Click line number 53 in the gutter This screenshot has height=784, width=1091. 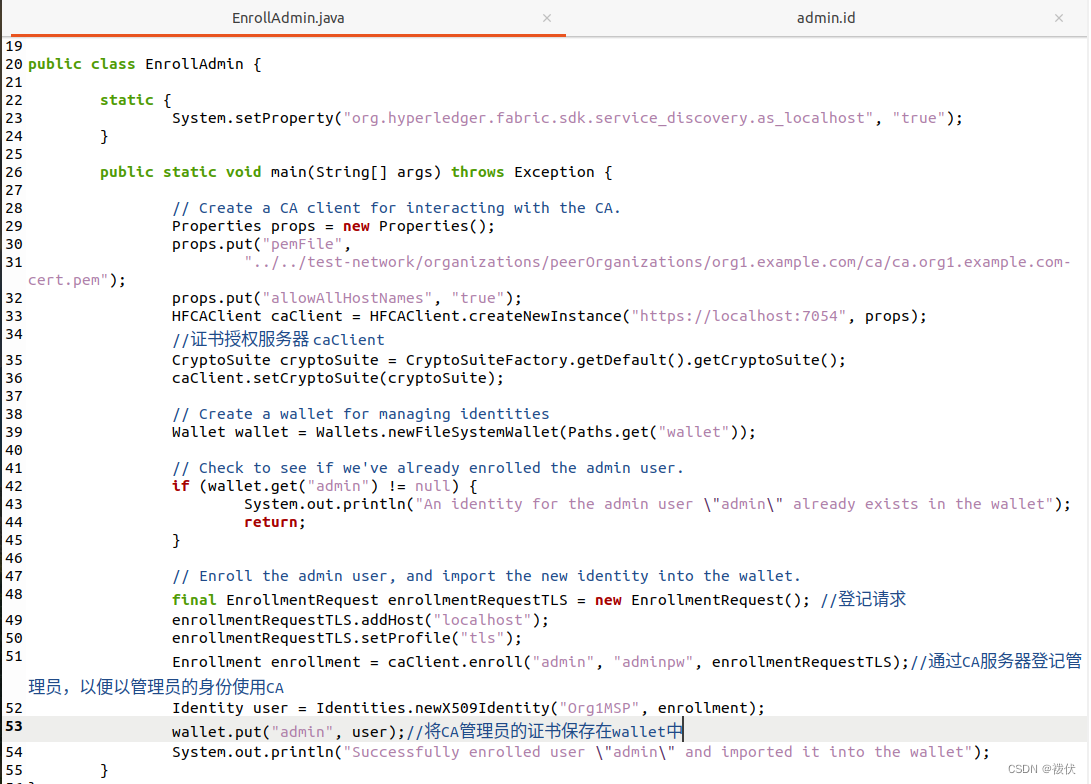[14, 726]
